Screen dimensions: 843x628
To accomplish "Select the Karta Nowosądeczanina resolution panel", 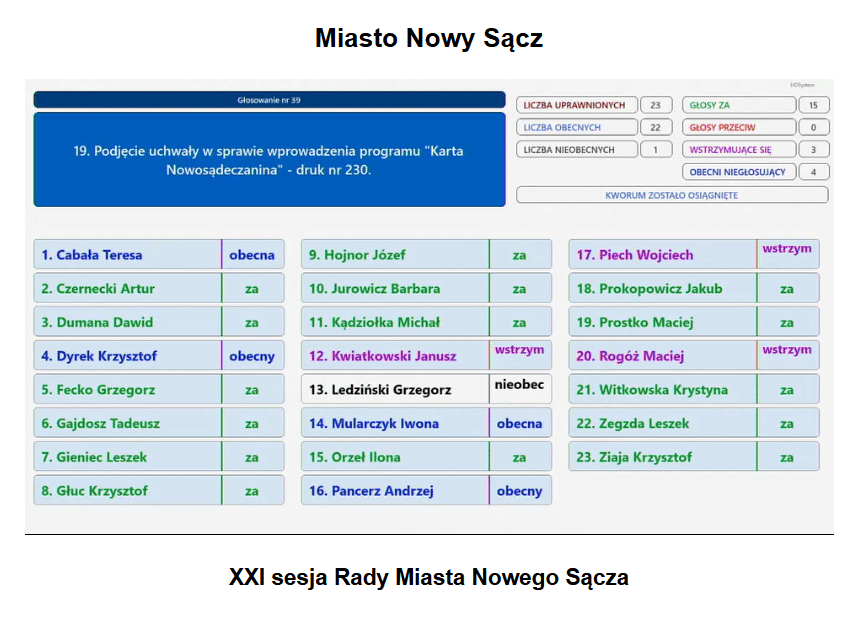I will pos(269,160).
